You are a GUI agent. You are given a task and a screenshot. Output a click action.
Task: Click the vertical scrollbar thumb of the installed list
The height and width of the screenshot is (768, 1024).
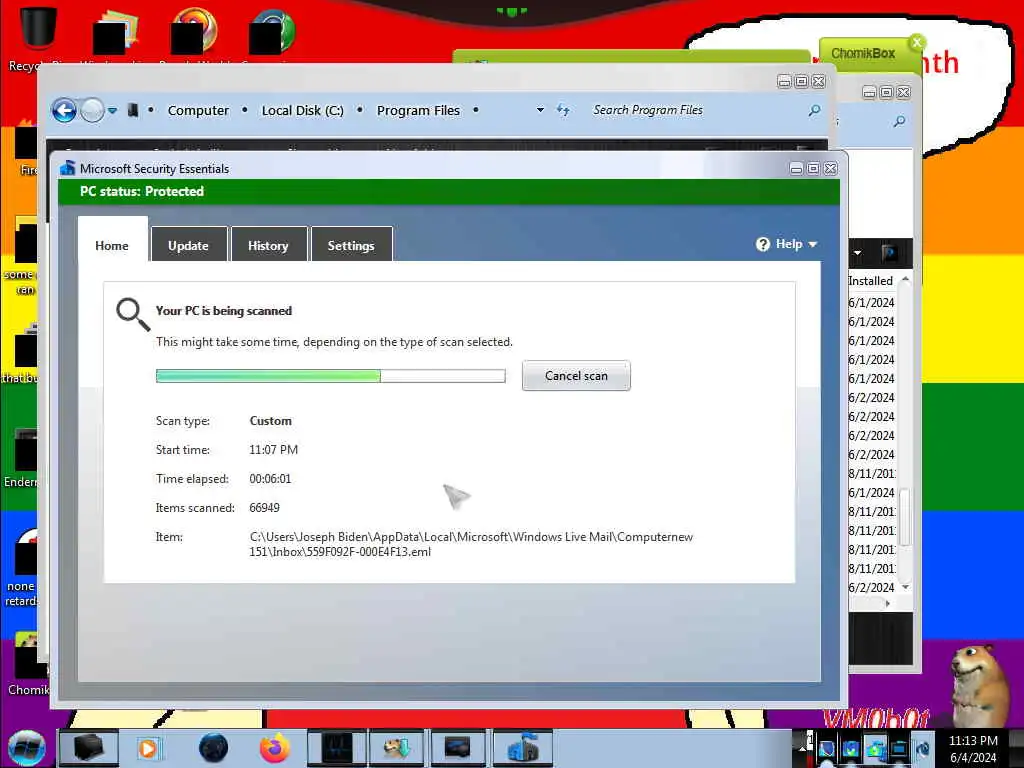coord(905,517)
